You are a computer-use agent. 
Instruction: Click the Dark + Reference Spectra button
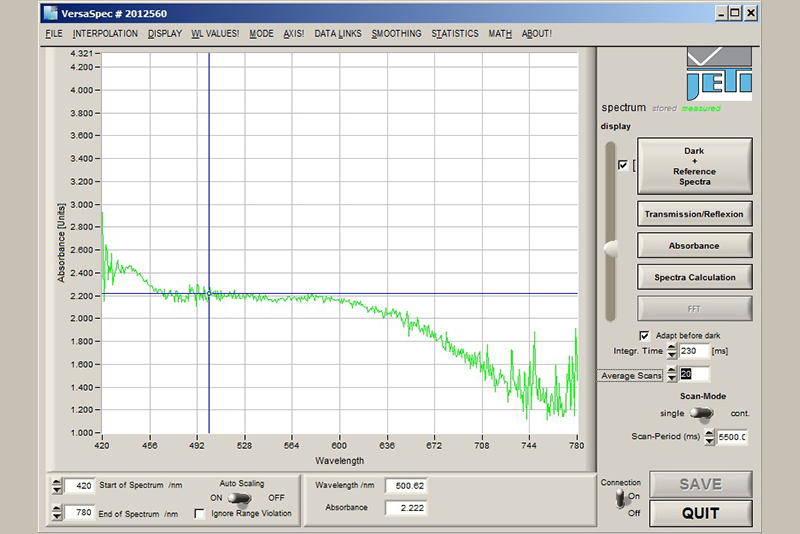pyautogui.click(x=694, y=166)
